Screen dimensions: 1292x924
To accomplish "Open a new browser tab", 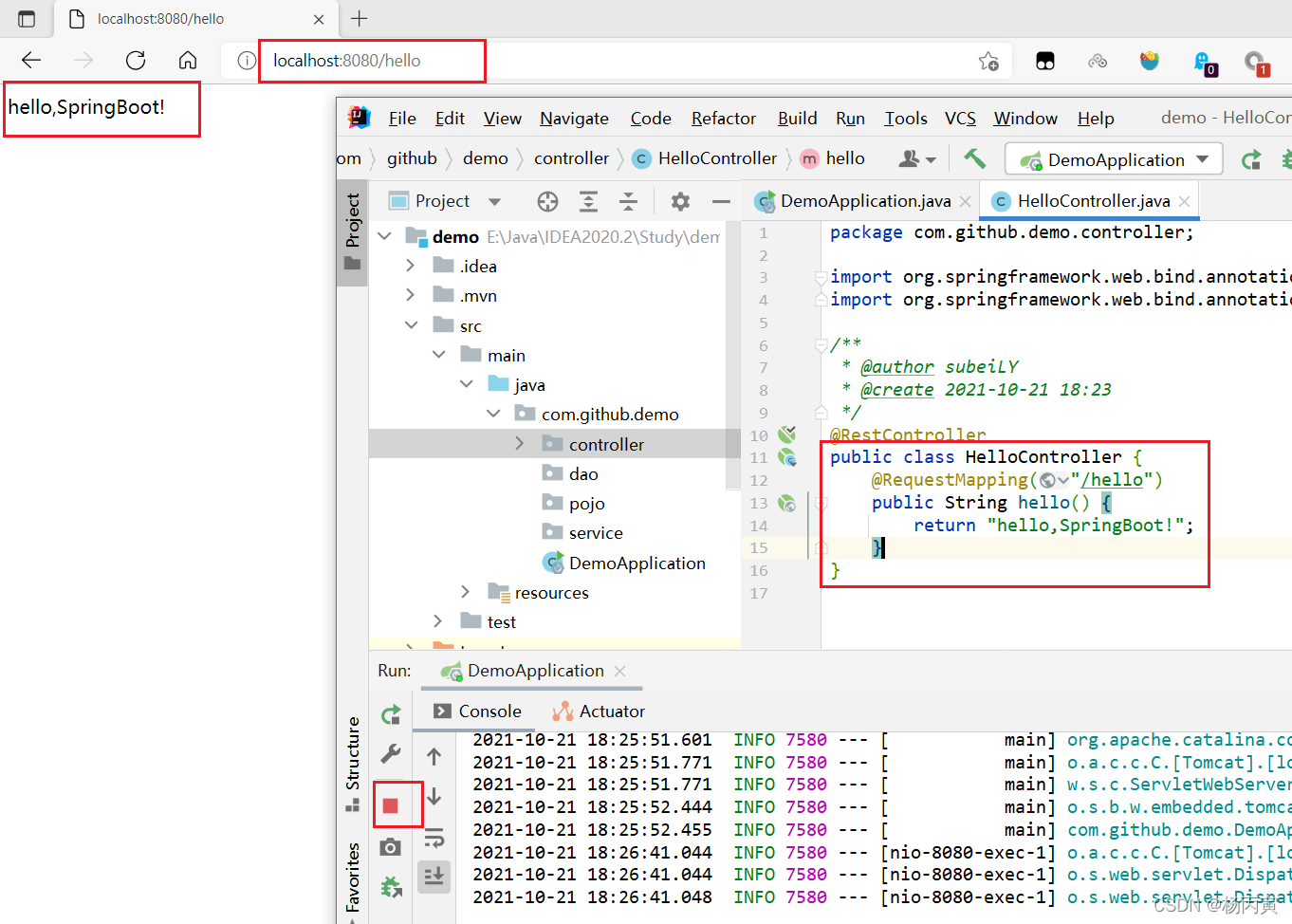I will pos(360,18).
